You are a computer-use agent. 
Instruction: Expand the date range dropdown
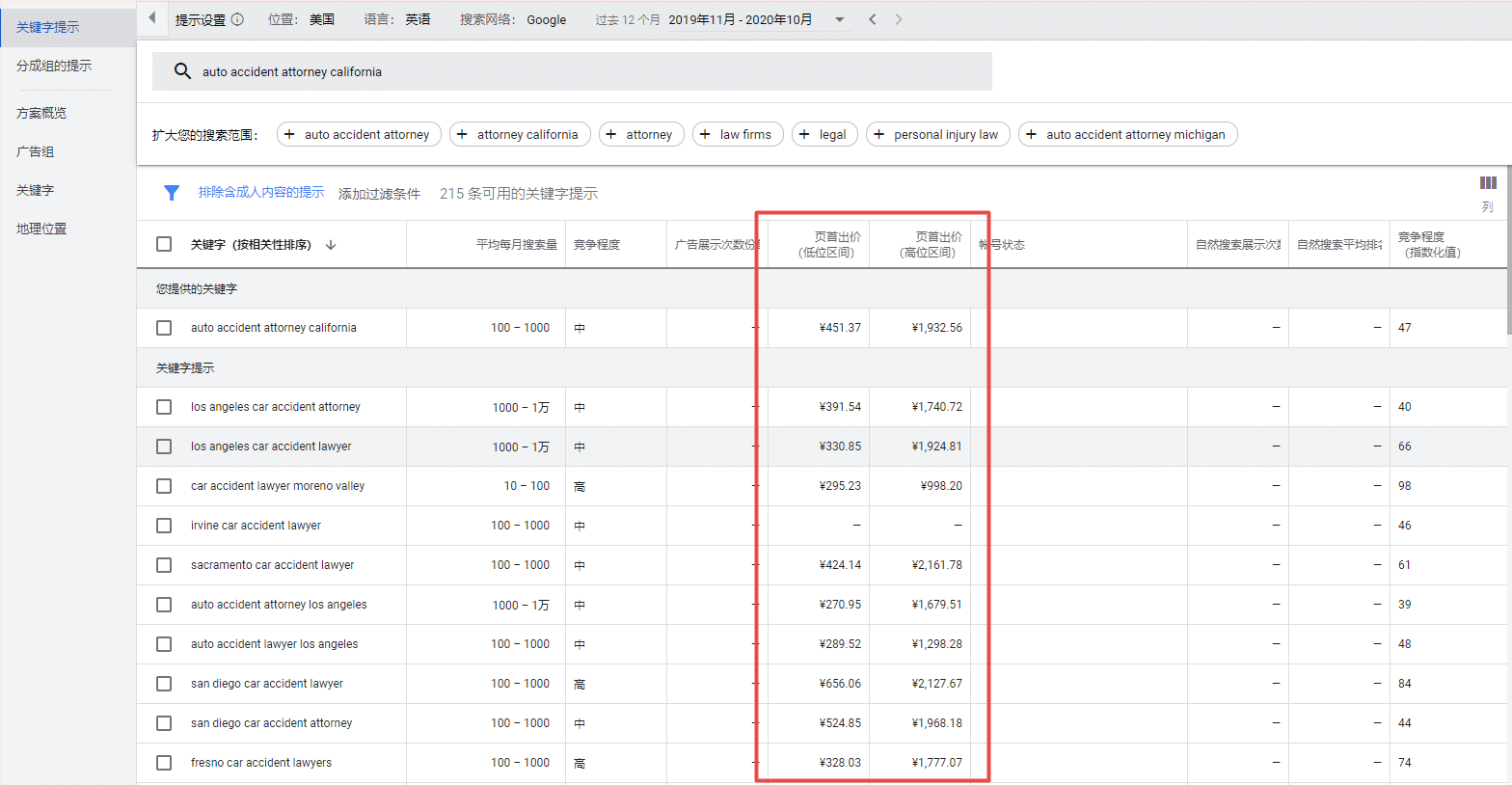pos(839,19)
